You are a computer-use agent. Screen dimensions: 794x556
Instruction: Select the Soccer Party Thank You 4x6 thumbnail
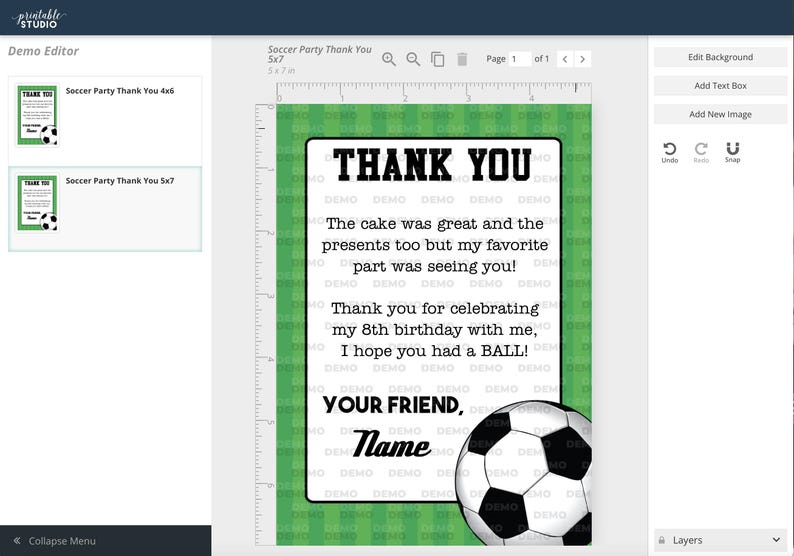pos(37,115)
